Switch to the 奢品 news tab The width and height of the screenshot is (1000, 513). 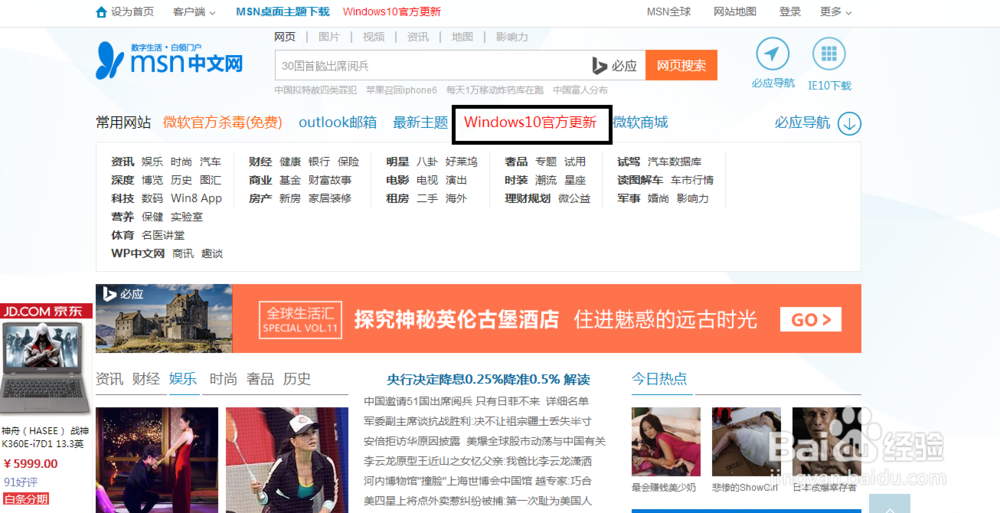(x=260, y=379)
